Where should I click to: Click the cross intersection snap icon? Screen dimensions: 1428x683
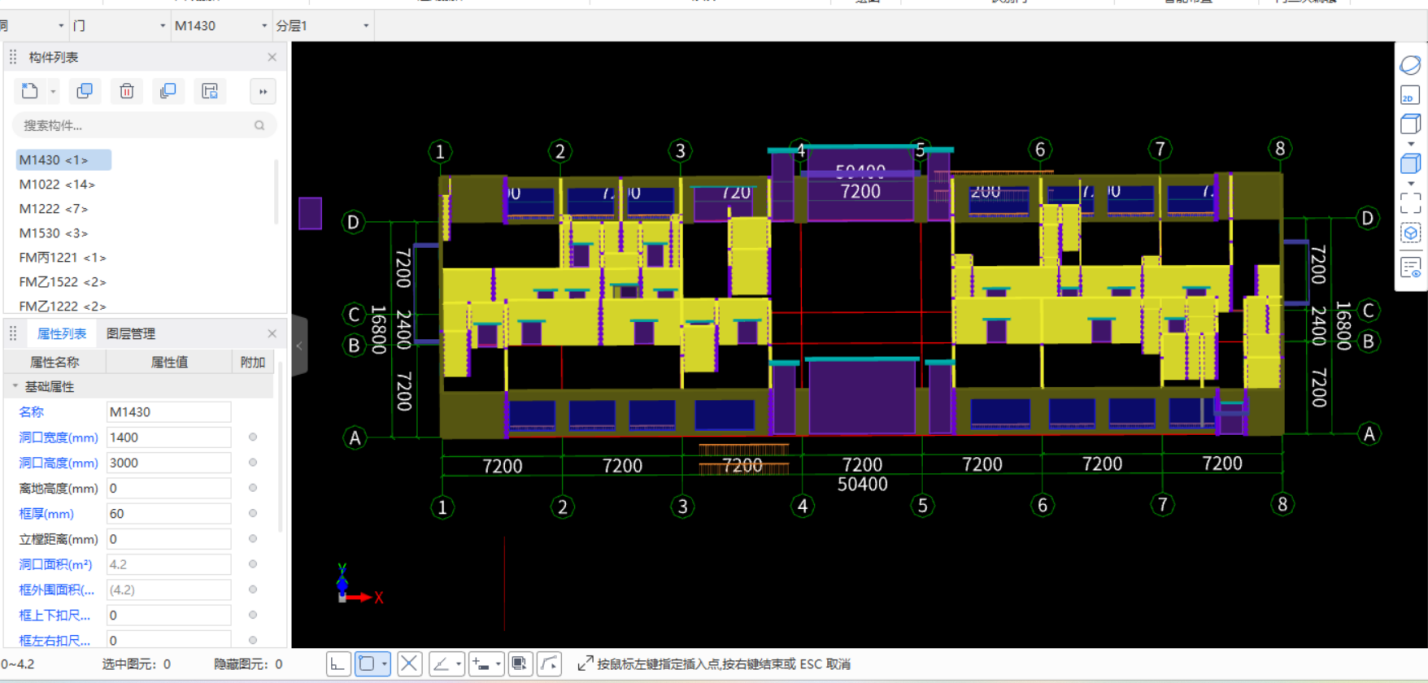coord(409,663)
